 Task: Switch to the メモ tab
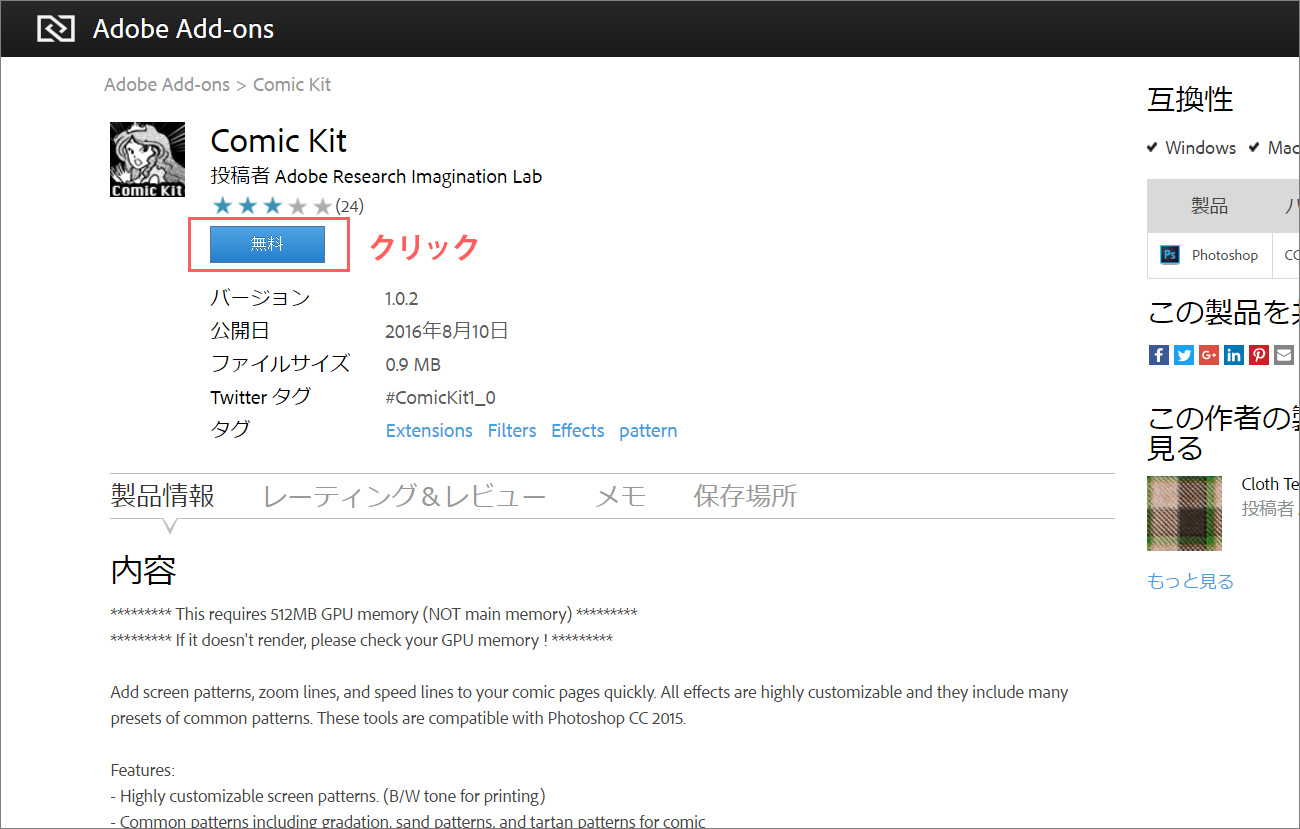point(620,496)
